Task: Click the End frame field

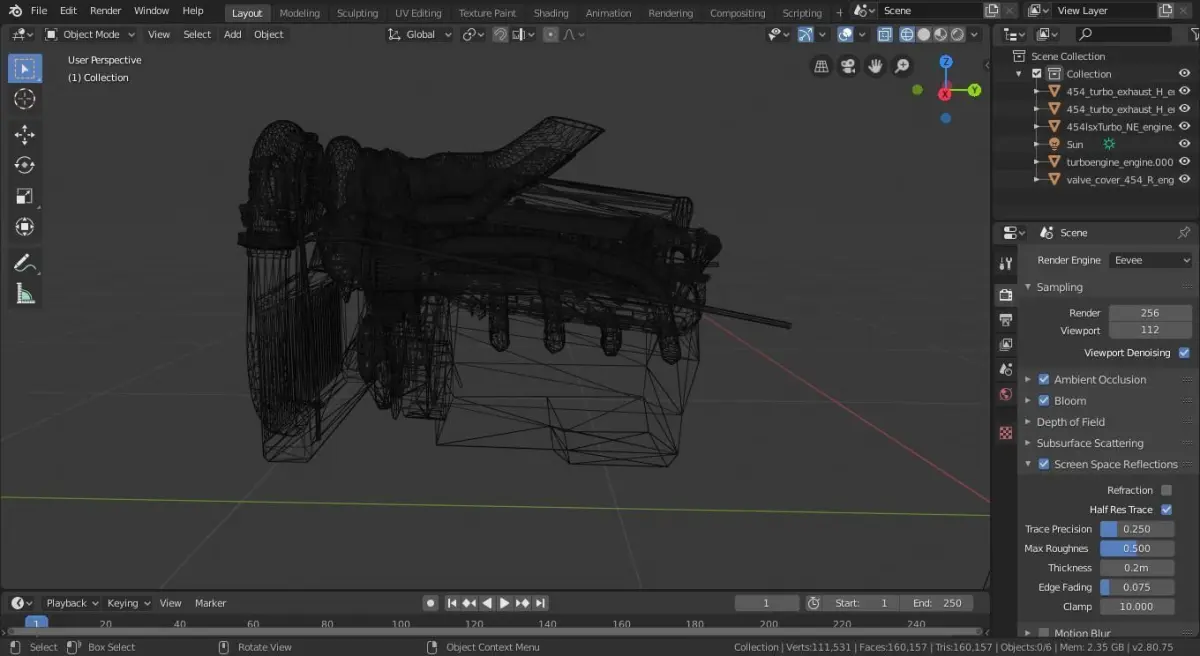Action: [937, 603]
